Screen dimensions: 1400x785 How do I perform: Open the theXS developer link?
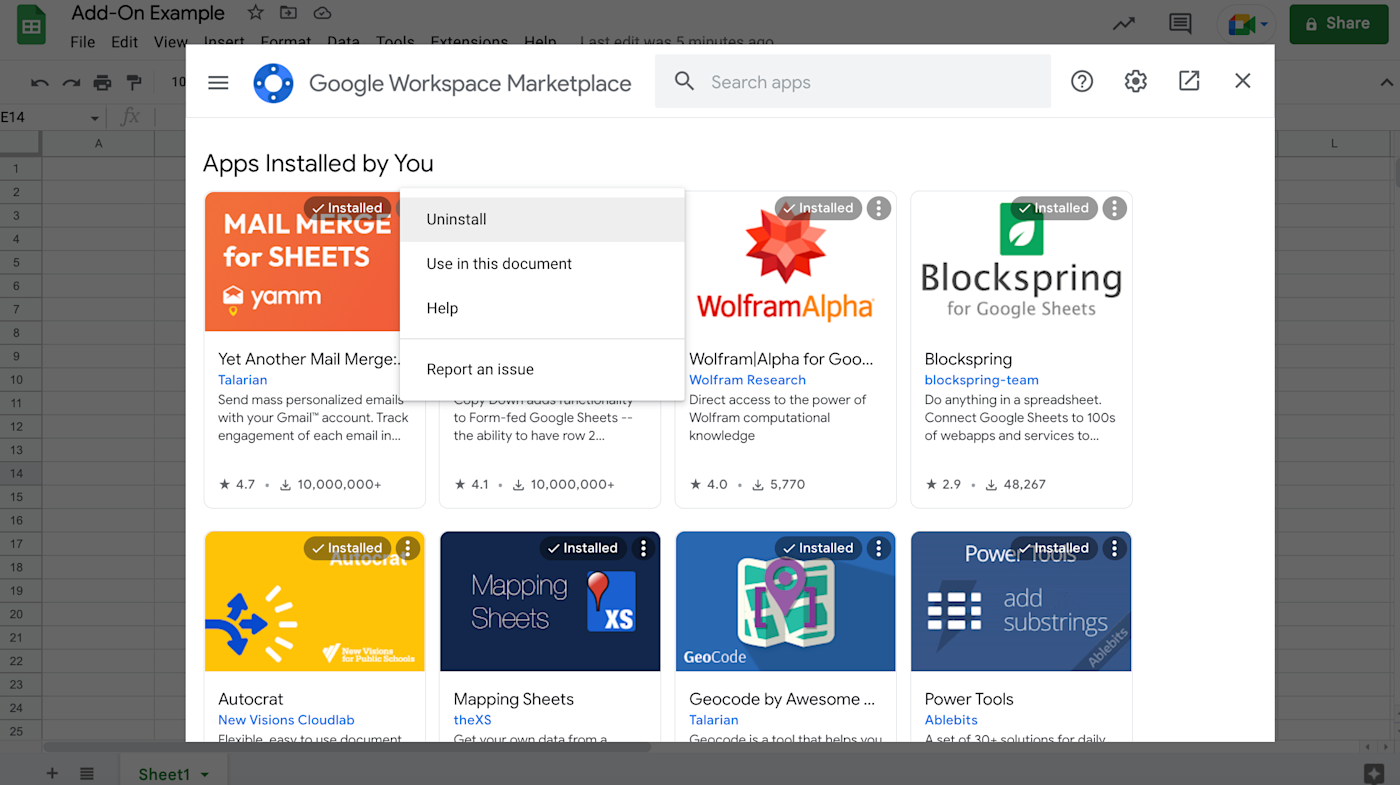473,720
